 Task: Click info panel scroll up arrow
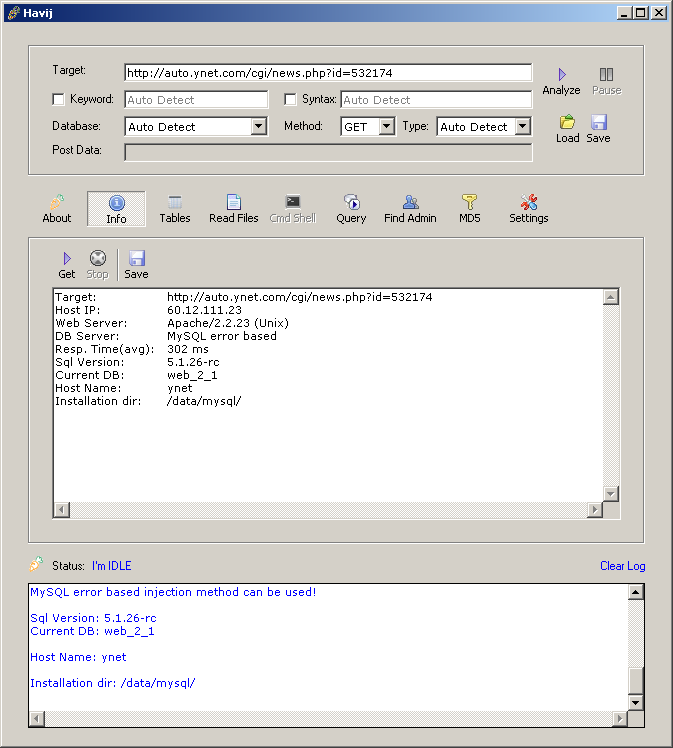click(x=611, y=297)
